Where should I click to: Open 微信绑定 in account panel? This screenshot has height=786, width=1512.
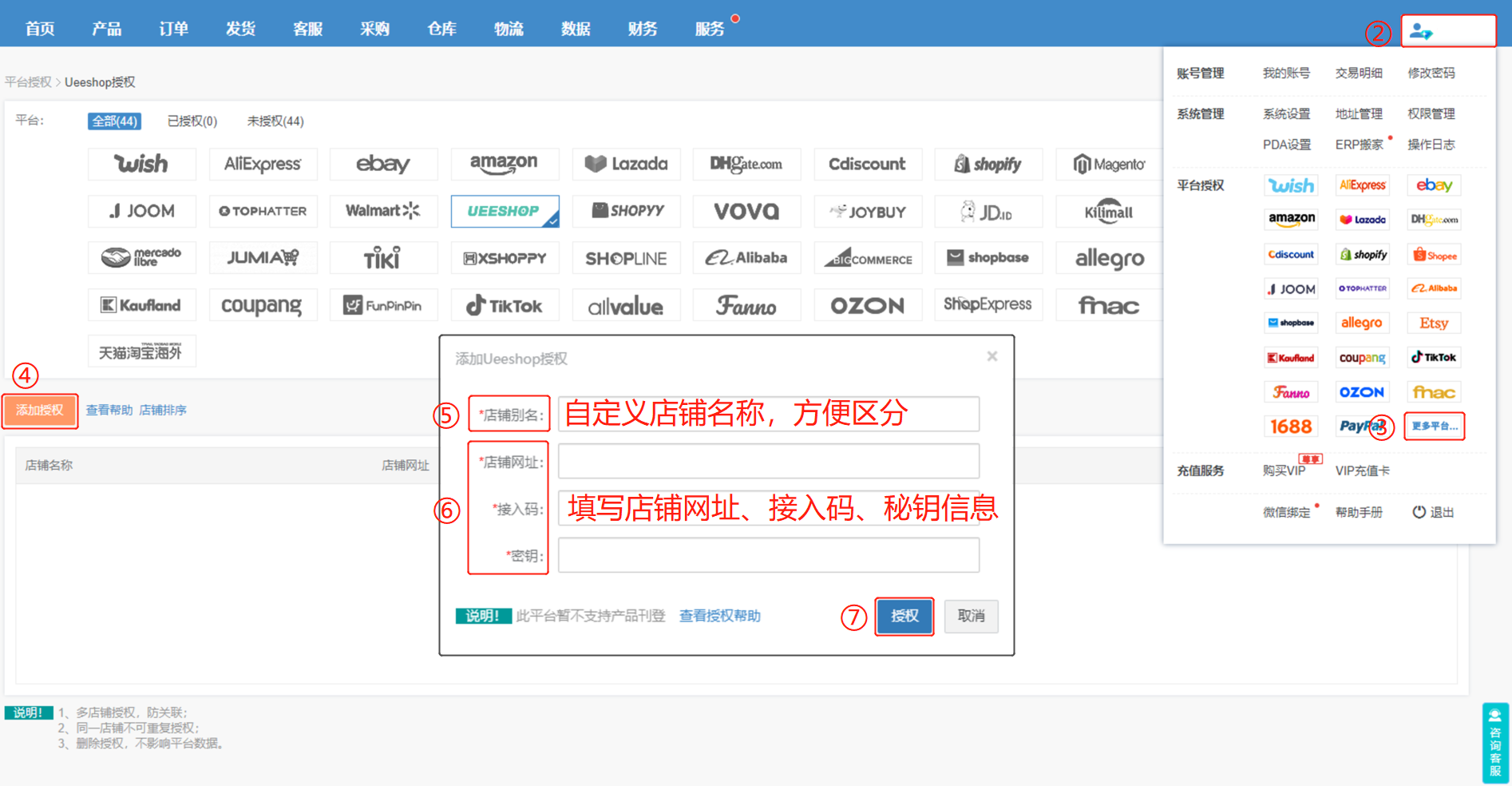1286,512
